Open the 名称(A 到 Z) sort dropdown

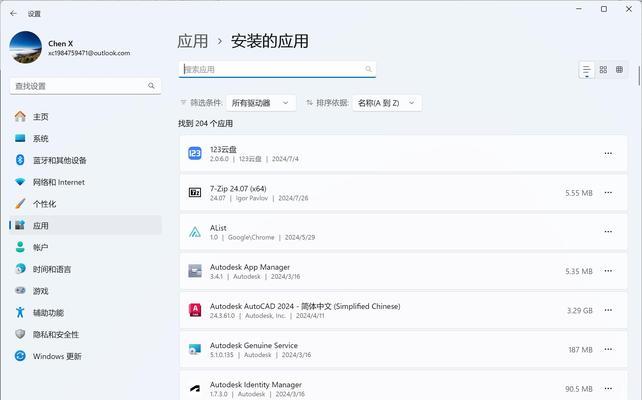coord(387,103)
